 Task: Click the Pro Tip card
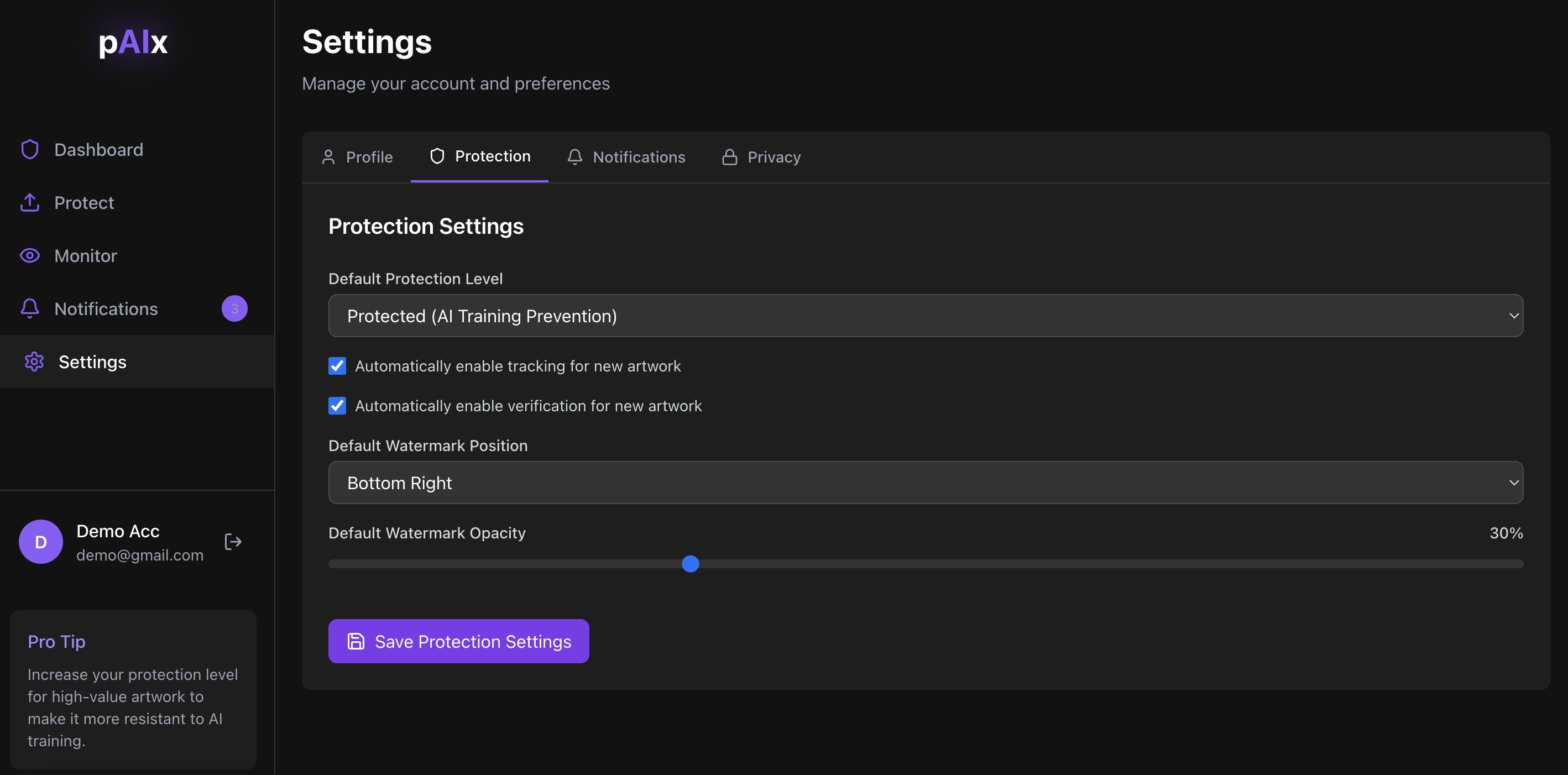pyautogui.click(x=133, y=690)
